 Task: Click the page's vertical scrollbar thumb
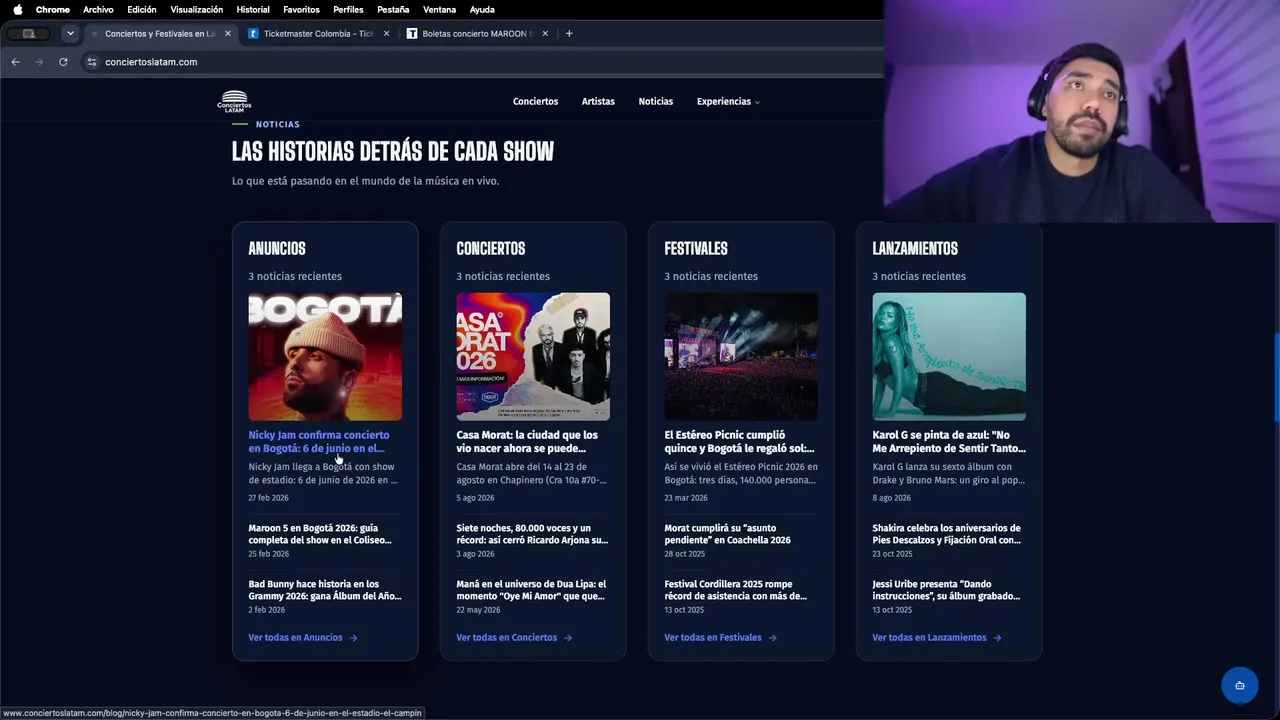[1276, 377]
